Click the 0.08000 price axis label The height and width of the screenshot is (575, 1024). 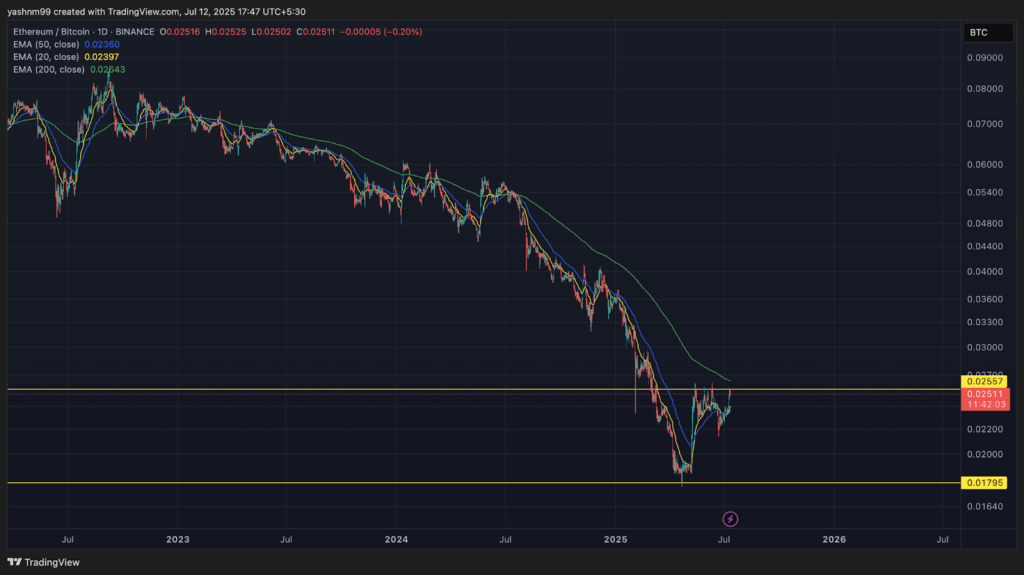(985, 89)
